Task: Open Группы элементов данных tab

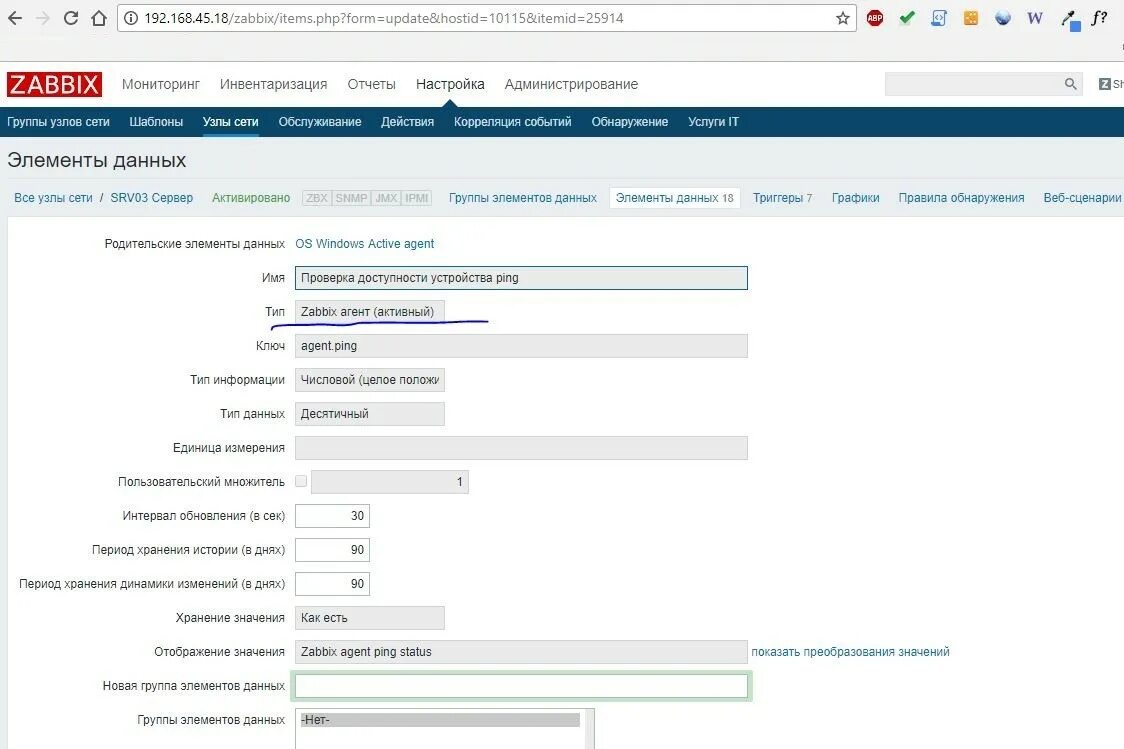Action: [523, 198]
